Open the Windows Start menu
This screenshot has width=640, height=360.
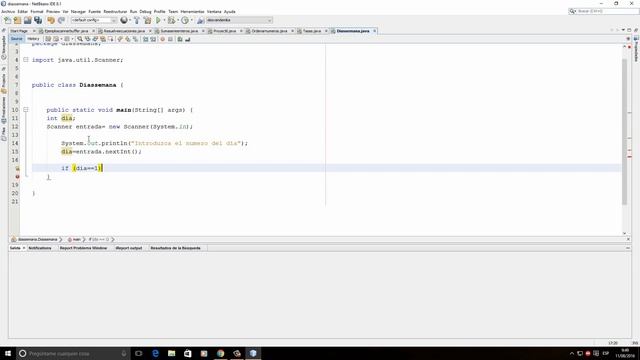[8, 353]
